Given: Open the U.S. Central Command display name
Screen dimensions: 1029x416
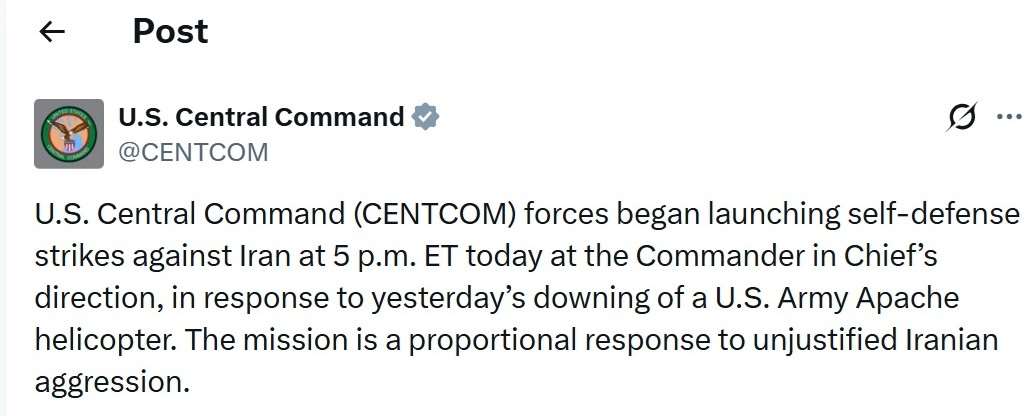Looking at the screenshot, I should click(261, 117).
